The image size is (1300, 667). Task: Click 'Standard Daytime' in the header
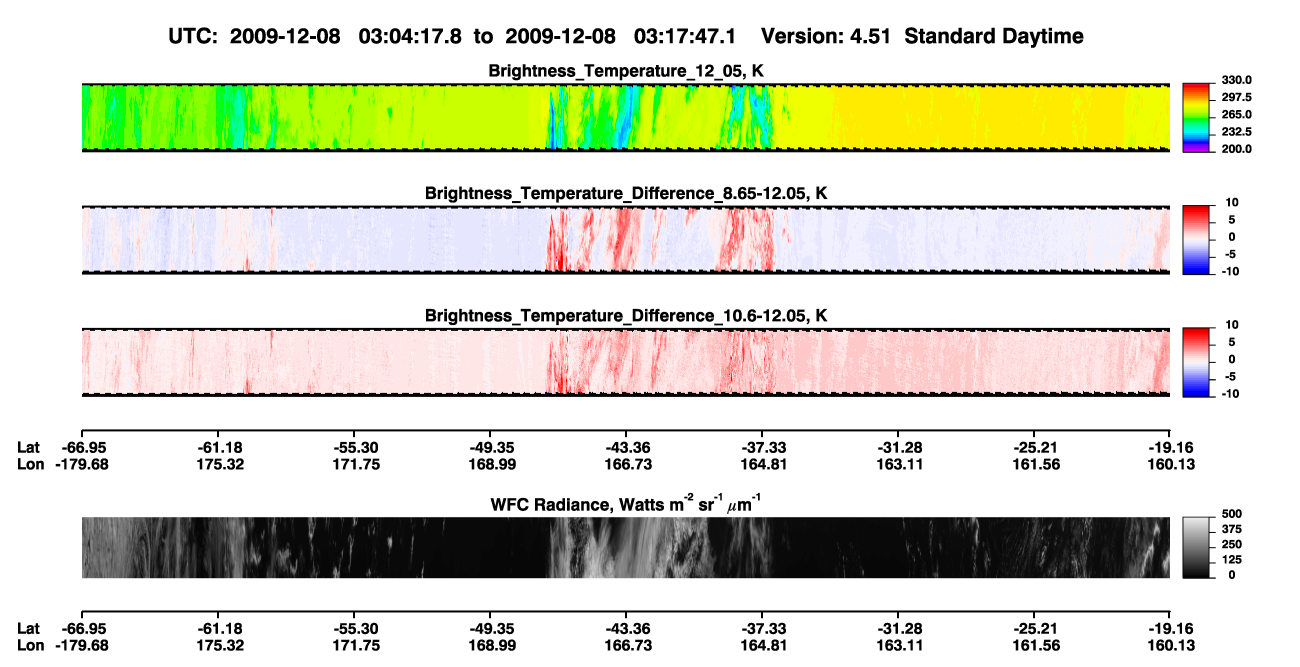pos(992,36)
